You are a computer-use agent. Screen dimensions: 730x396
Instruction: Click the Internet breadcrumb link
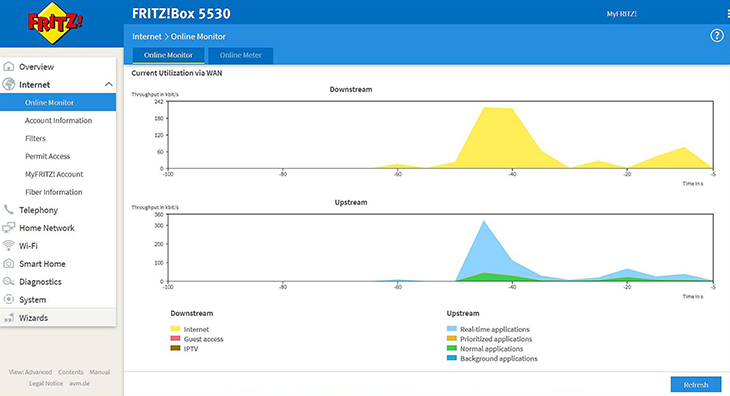147,36
